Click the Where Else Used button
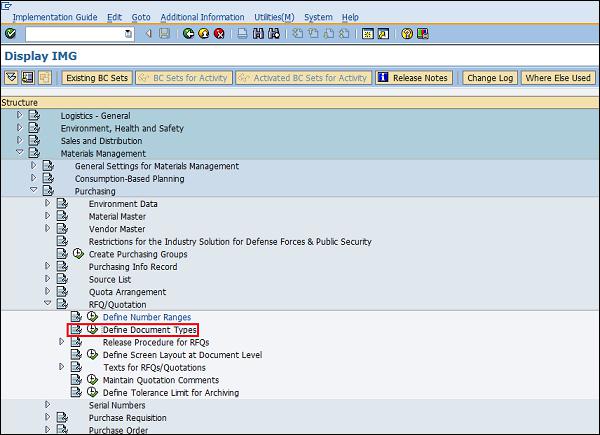Viewport: 600px width, 435px height. [557, 78]
